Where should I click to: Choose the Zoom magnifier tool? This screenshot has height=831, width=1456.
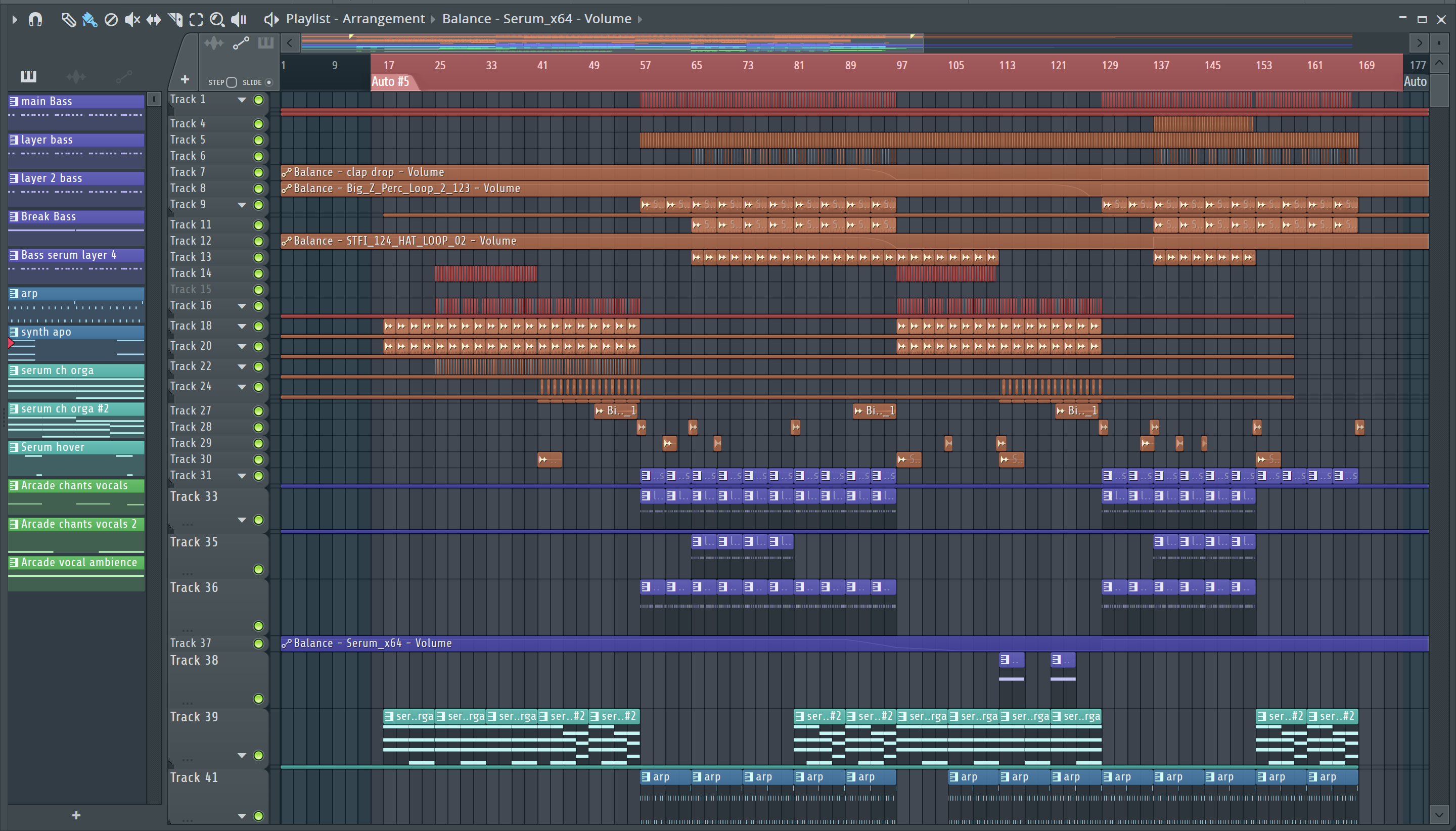coord(217,20)
